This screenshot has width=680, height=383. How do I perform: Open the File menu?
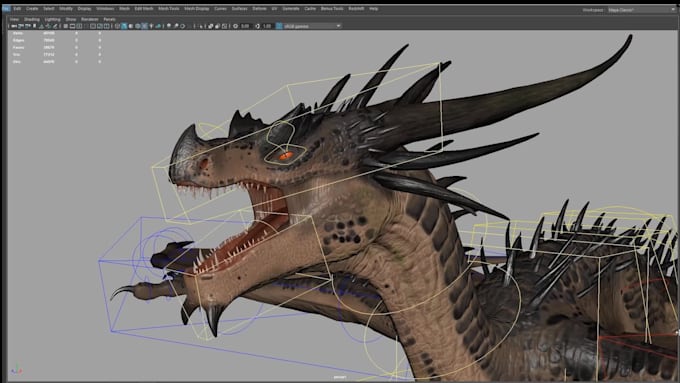(x=6, y=9)
